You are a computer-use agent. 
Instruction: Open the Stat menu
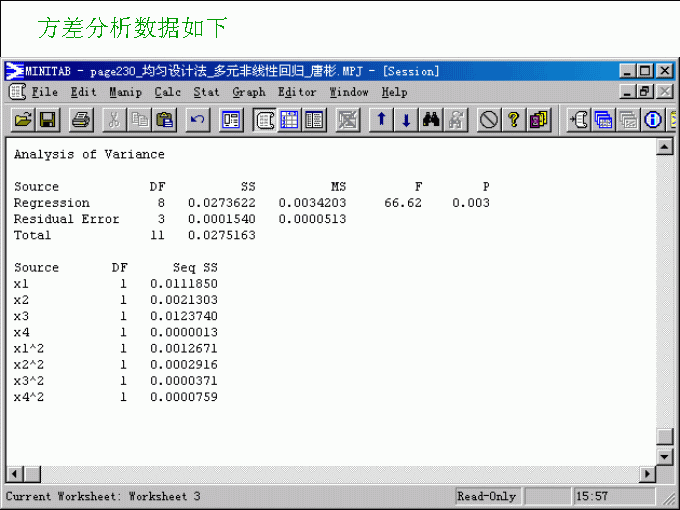tap(206, 92)
